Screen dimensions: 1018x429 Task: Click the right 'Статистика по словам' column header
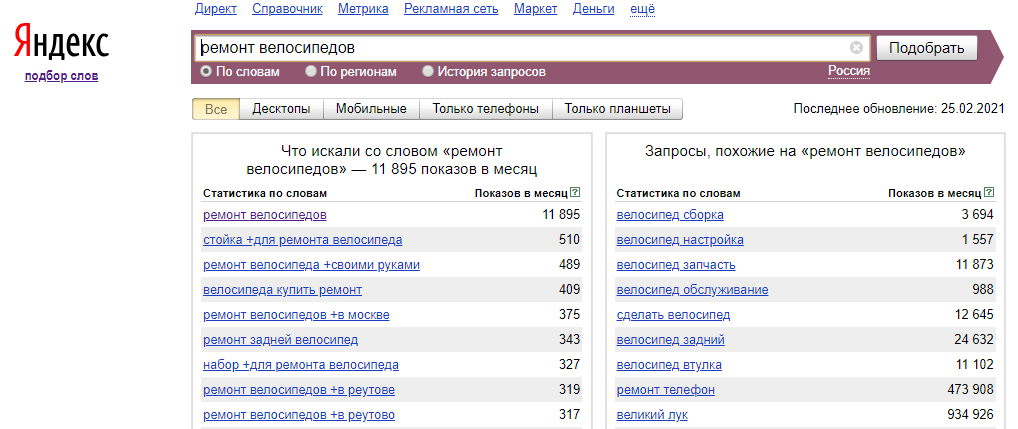(x=678, y=193)
